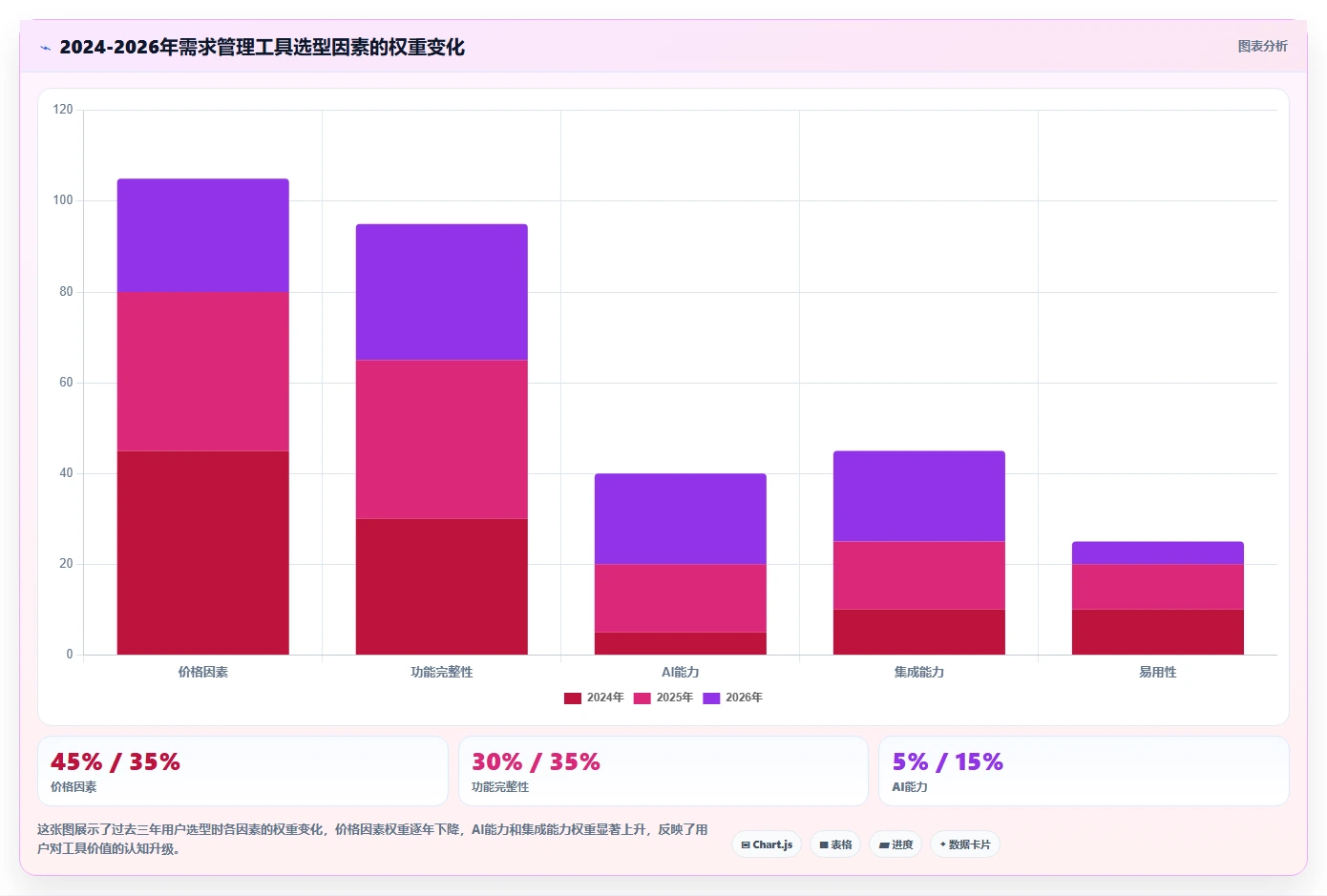Click the 5% / 15% stat value

point(948,761)
